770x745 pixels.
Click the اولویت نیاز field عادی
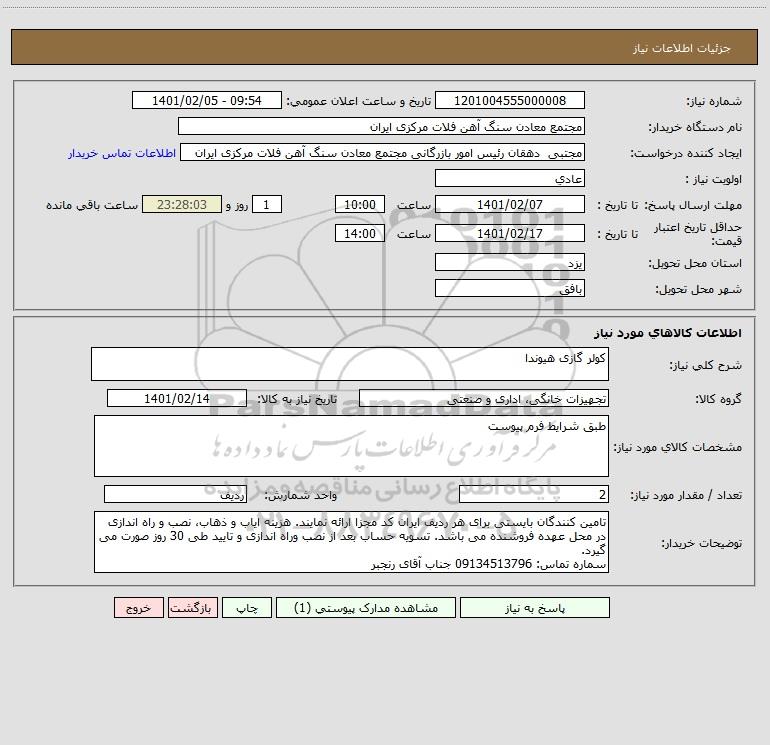pos(510,179)
